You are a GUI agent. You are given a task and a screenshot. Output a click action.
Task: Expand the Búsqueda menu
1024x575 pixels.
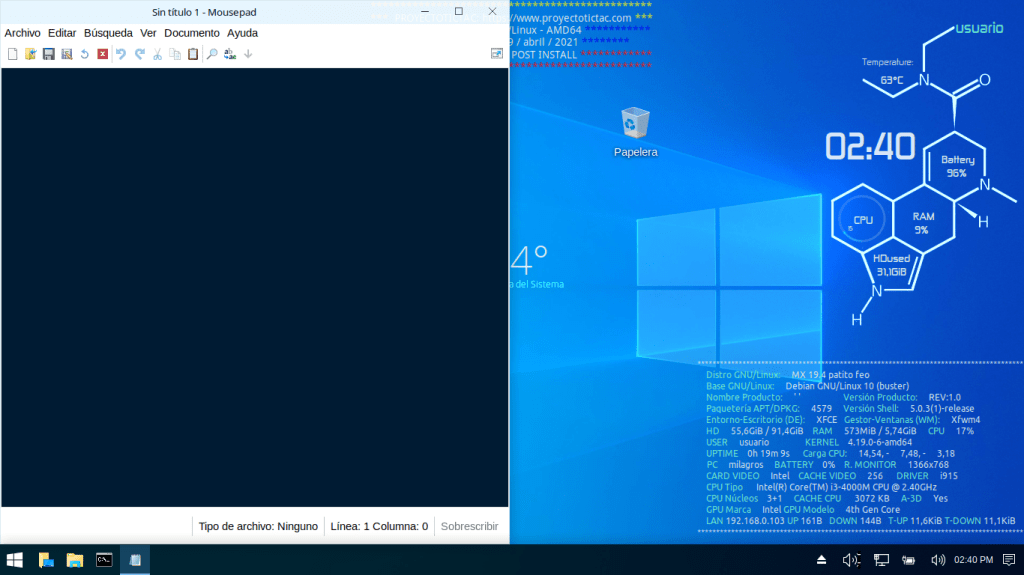[108, 33]
